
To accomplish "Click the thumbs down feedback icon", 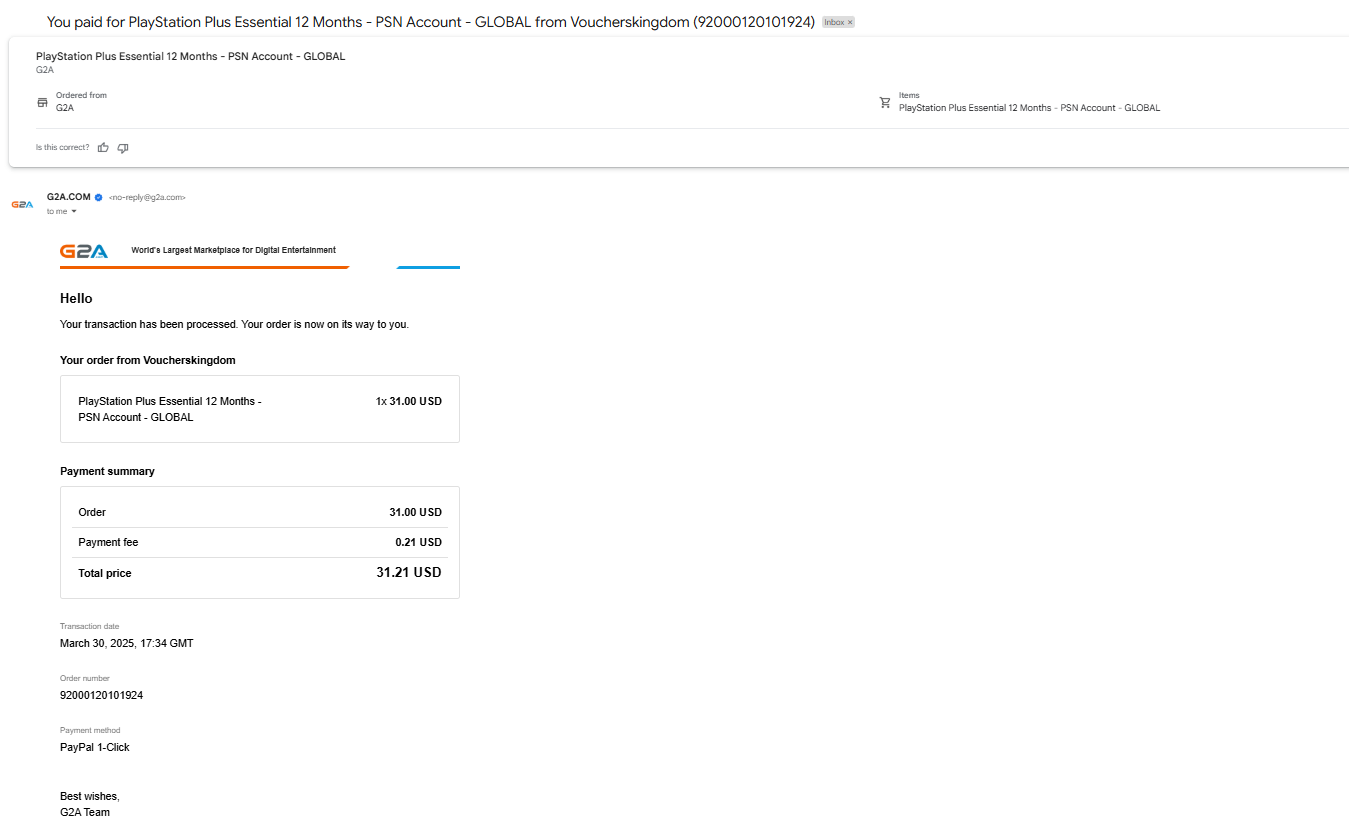I will 123,148.
